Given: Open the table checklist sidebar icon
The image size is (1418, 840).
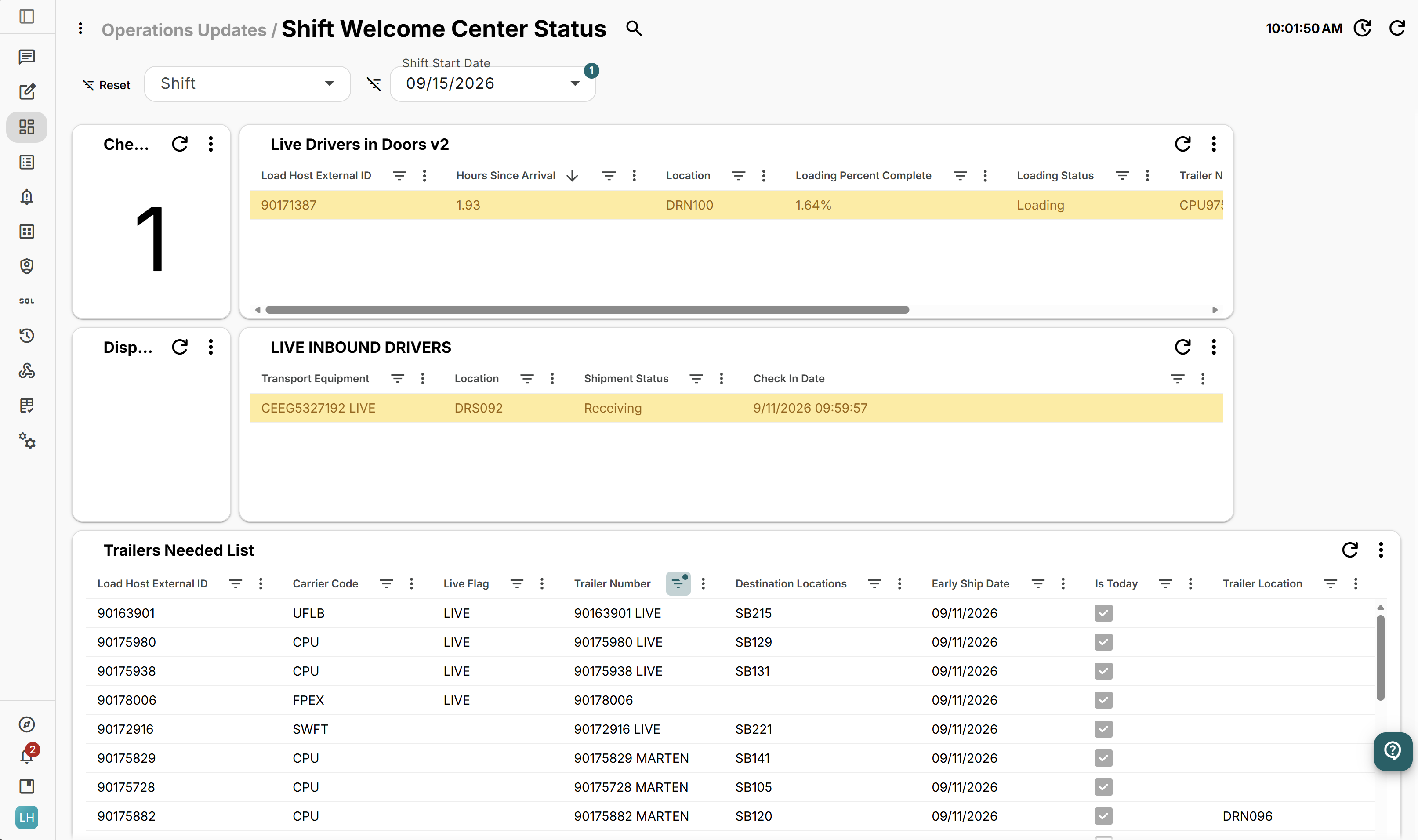Looking at the screenshot, I should tap(27, 406).
